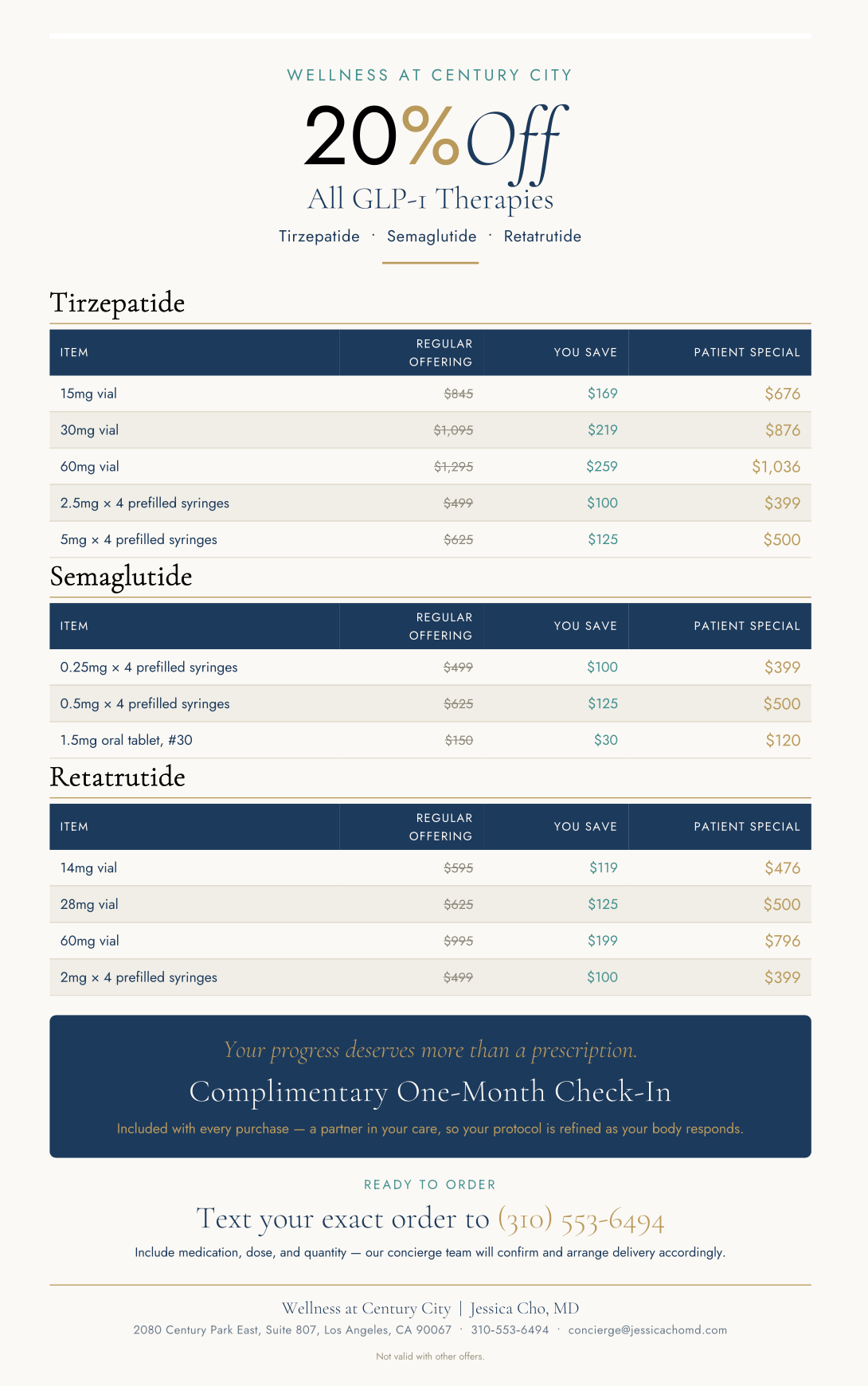The image size is (868, 1386).
Task: Click the $1,036 patient special price
Action: [776, 467]
